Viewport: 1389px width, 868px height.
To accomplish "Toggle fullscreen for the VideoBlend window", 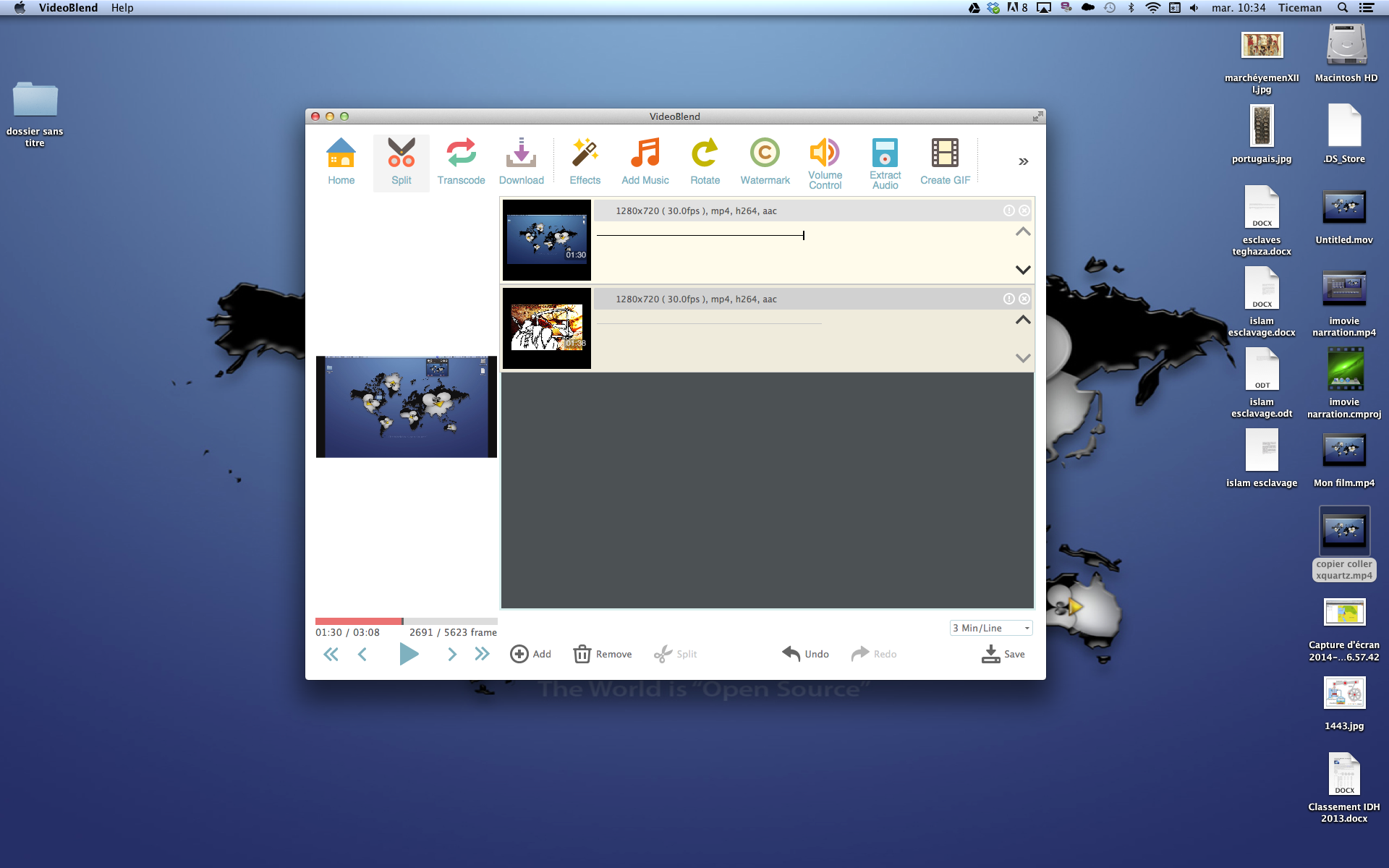I will [1037, 116].
